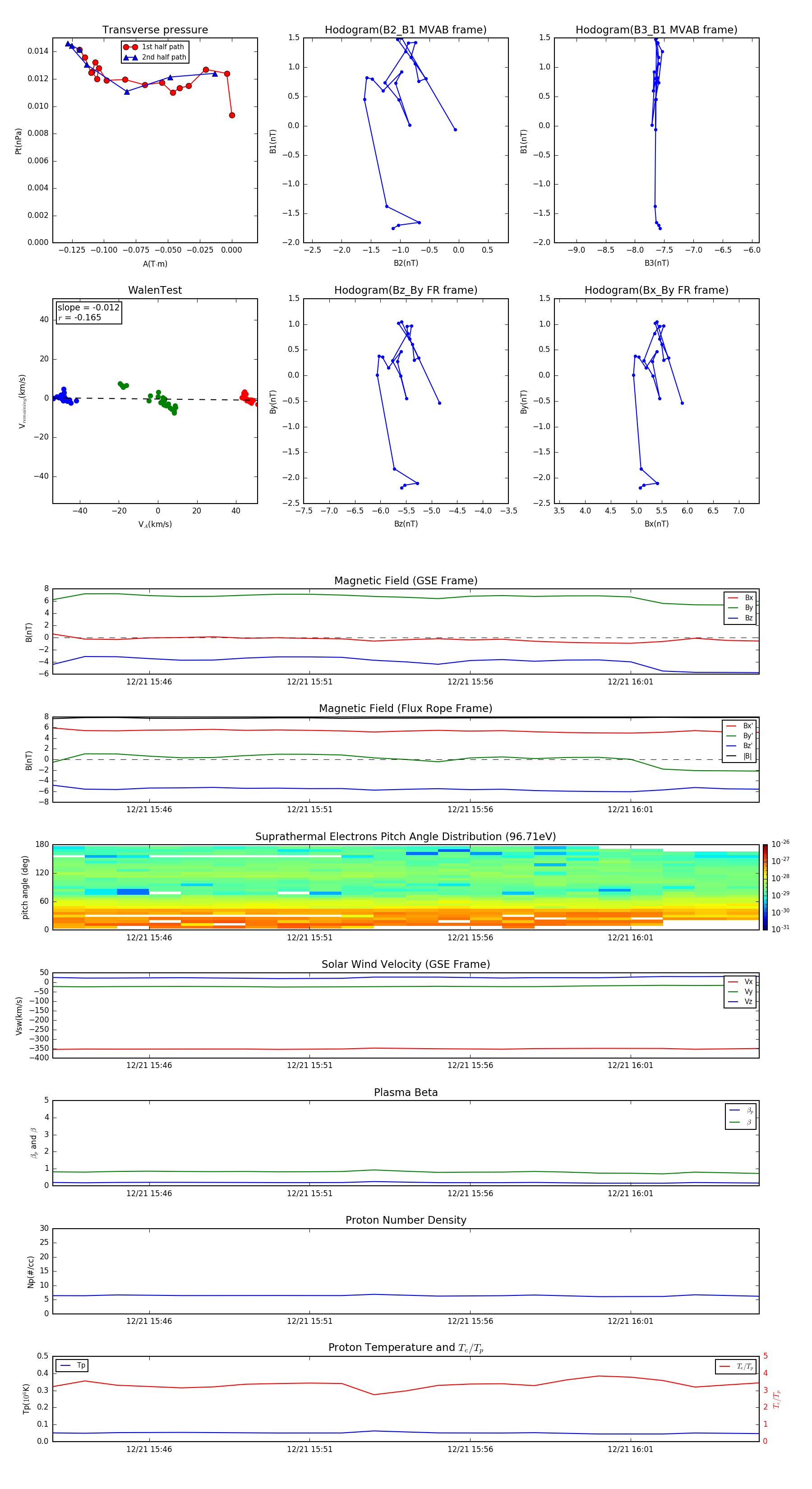The image size is (812, 1489).
Task: Click the 'Suprathermal Electrons Pitch Angle Distribution' title
Action: pos(406,837)
